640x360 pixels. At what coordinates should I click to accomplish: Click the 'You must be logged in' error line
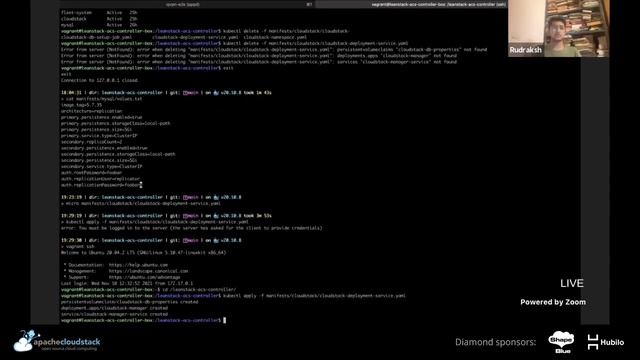(191, 228)
